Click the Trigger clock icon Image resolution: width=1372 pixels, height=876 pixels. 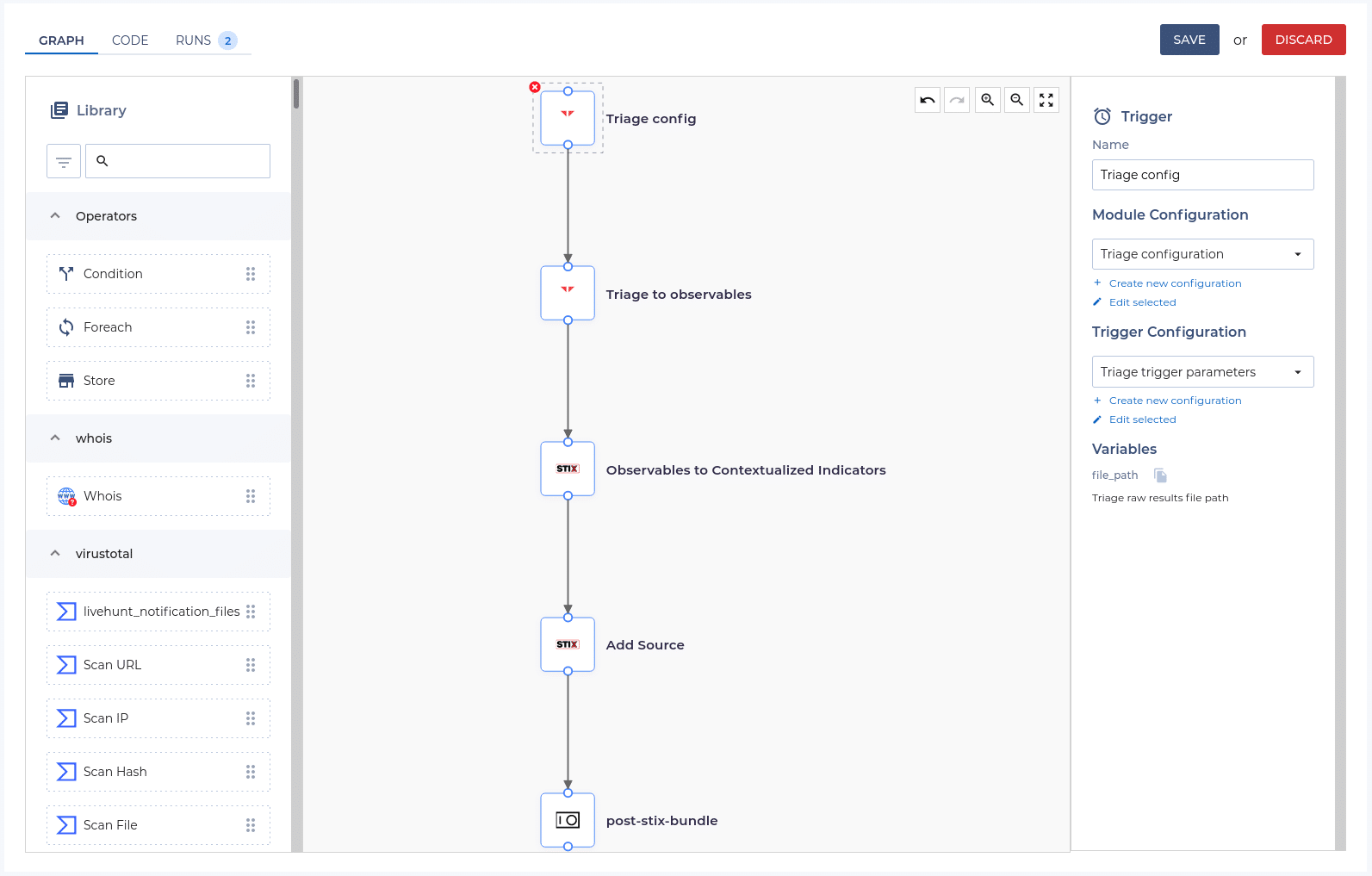tap(1102, 116)
